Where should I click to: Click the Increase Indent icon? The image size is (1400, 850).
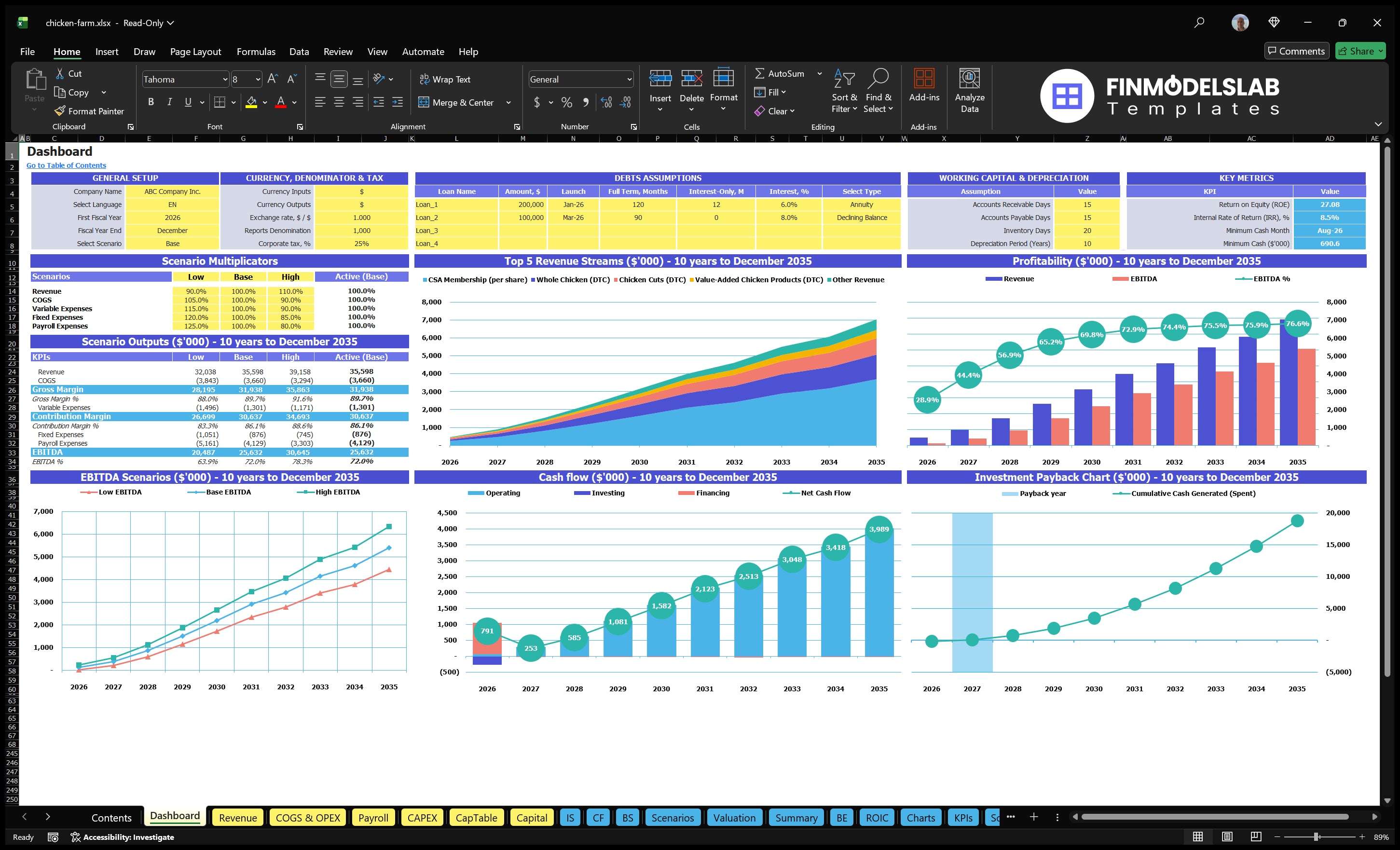pyautogui.click(x=398, y=102)
